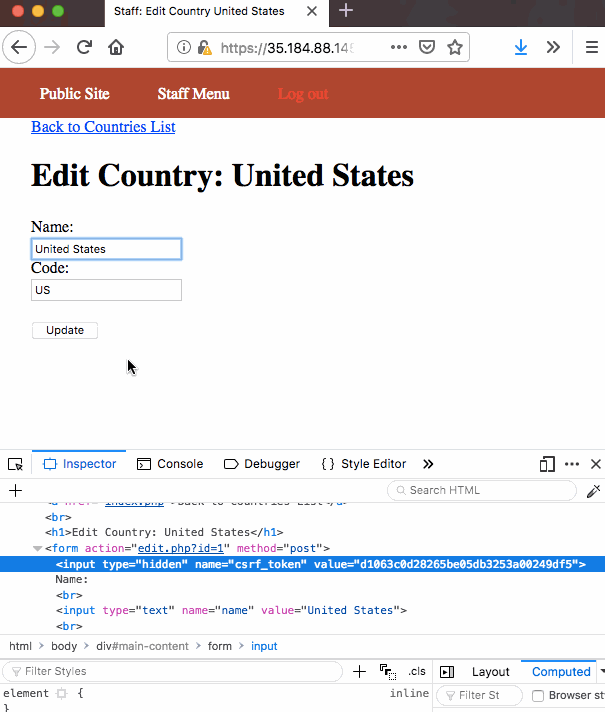The width and height of the screenshot is (605, 712).
Task: Open a new browser tab
Action: [x=346, y=10]
